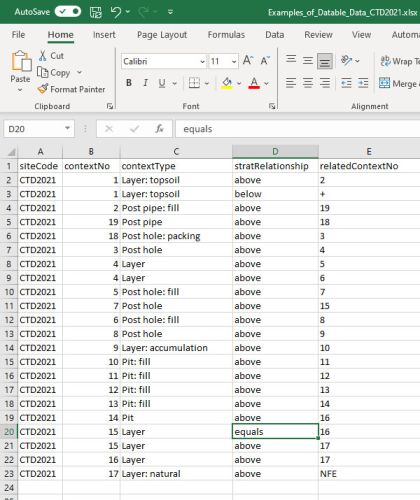Screen dimensions: 420x500
Task: Click Top Align icon
Action: 291,60
